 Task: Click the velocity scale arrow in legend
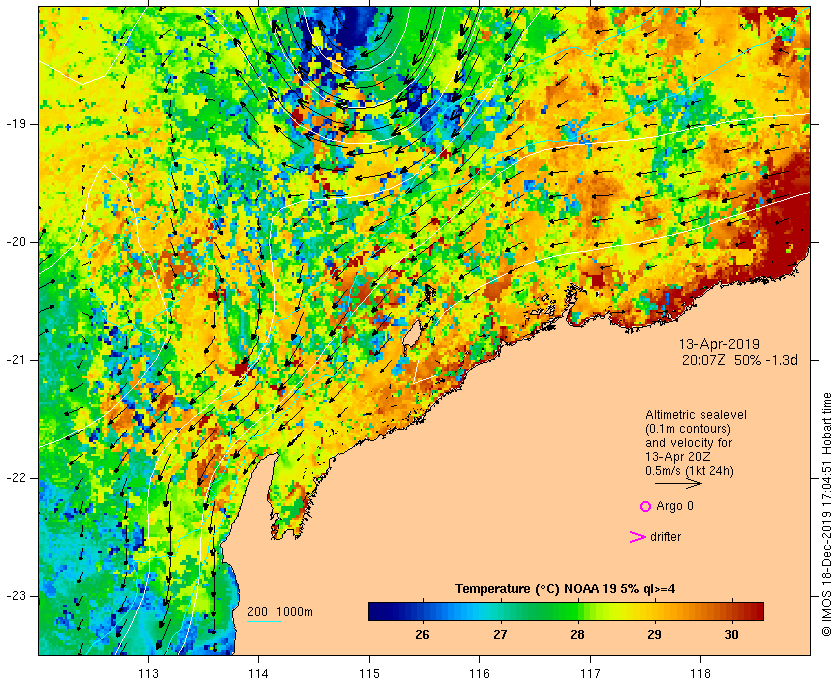pos(678,483)
